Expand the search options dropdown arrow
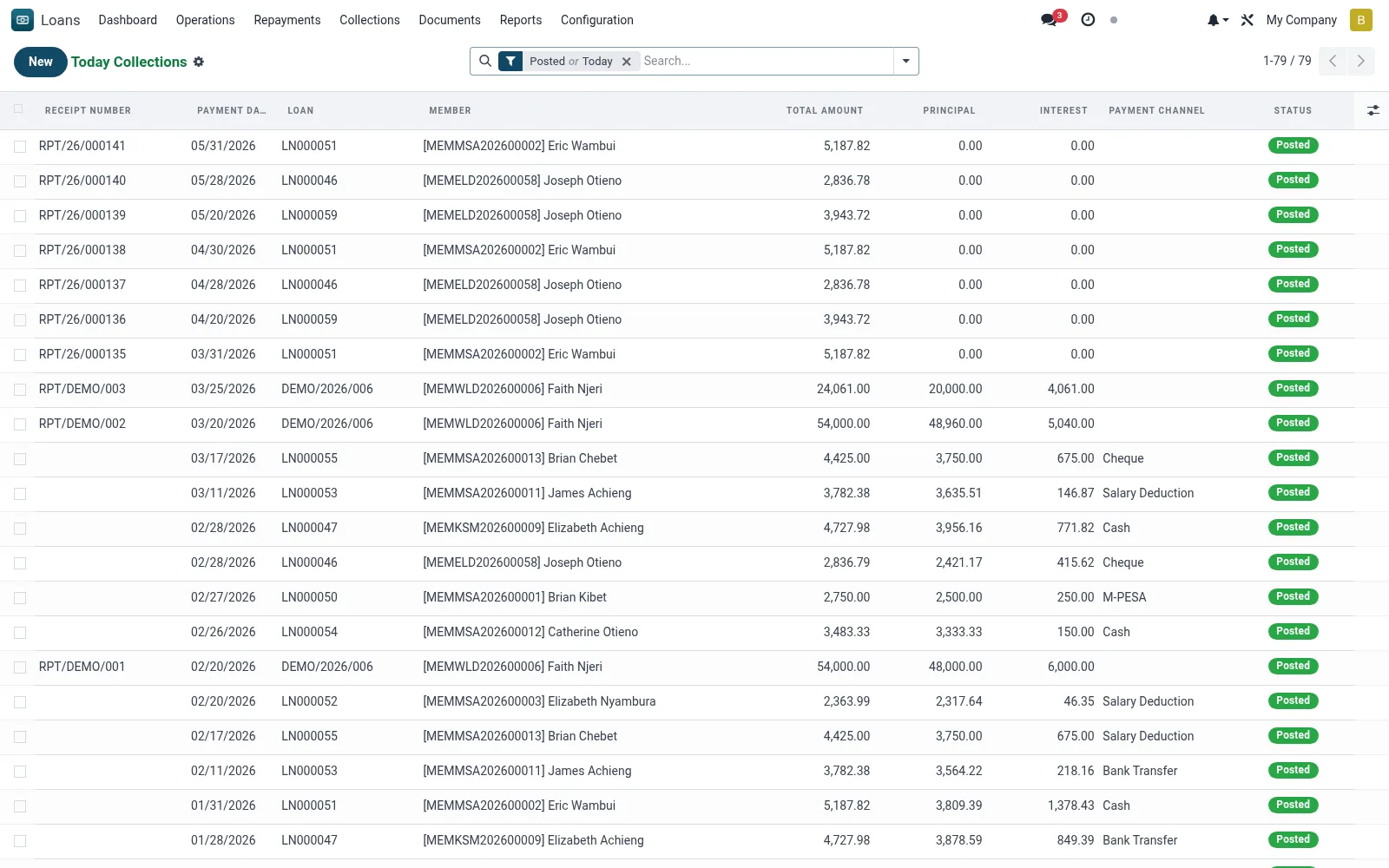 click(905, 61)
